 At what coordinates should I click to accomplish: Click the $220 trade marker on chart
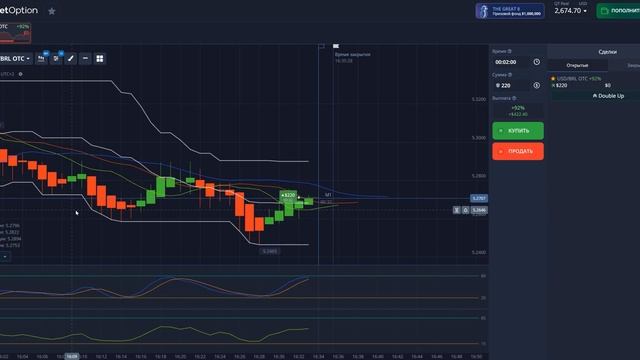click(x=288, y=195)
